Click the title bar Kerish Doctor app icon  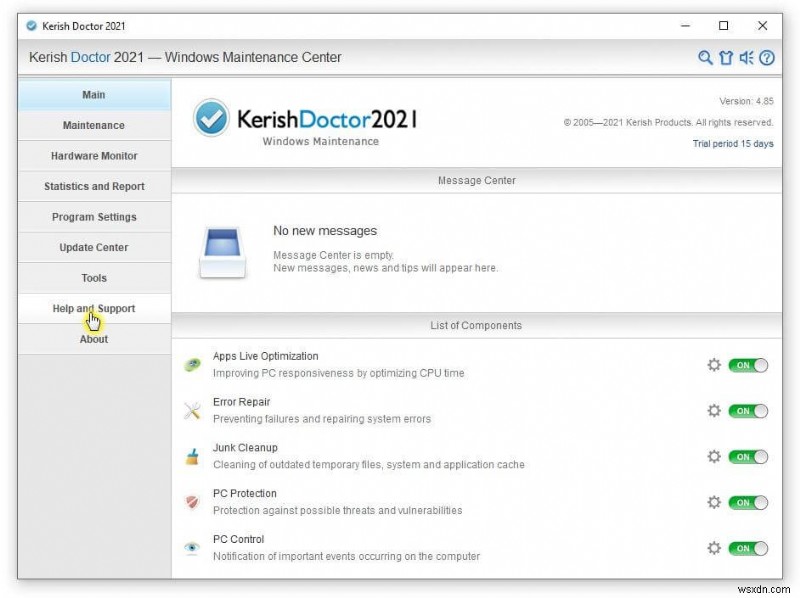(31, 26)
